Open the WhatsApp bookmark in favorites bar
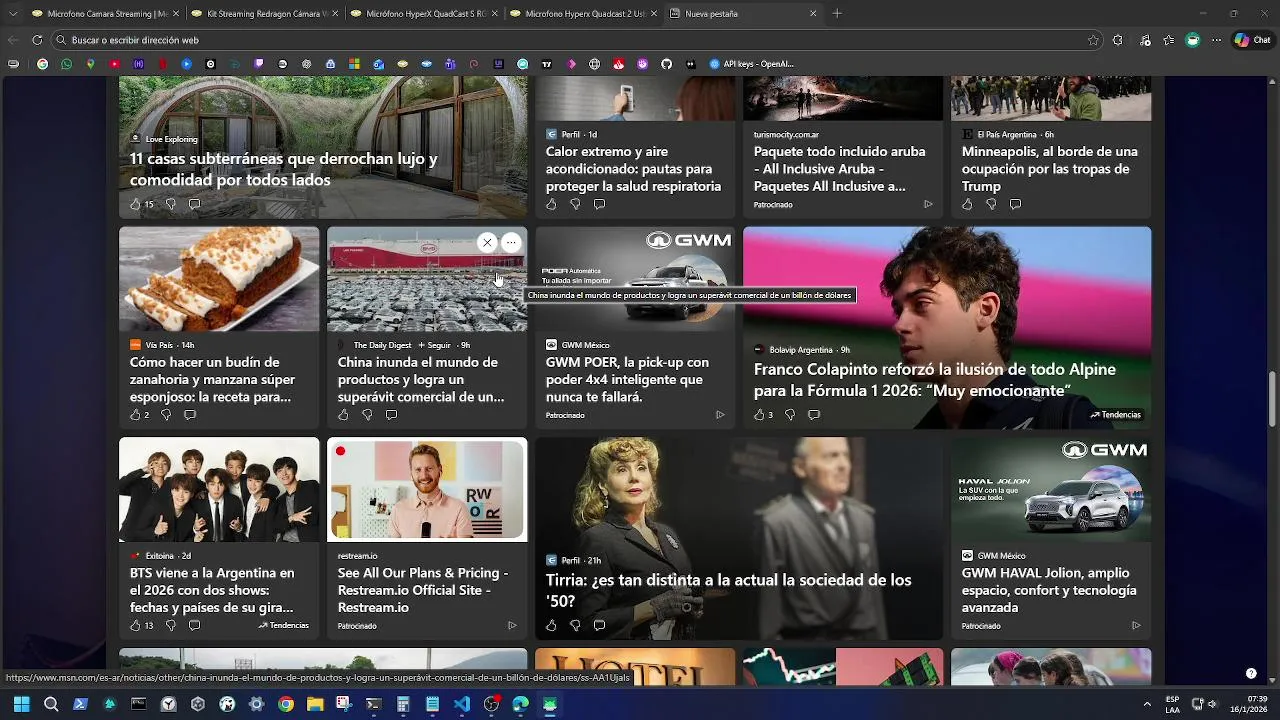Image resolution: width=1280 pixels, height=720 pixels. [66, 64]
